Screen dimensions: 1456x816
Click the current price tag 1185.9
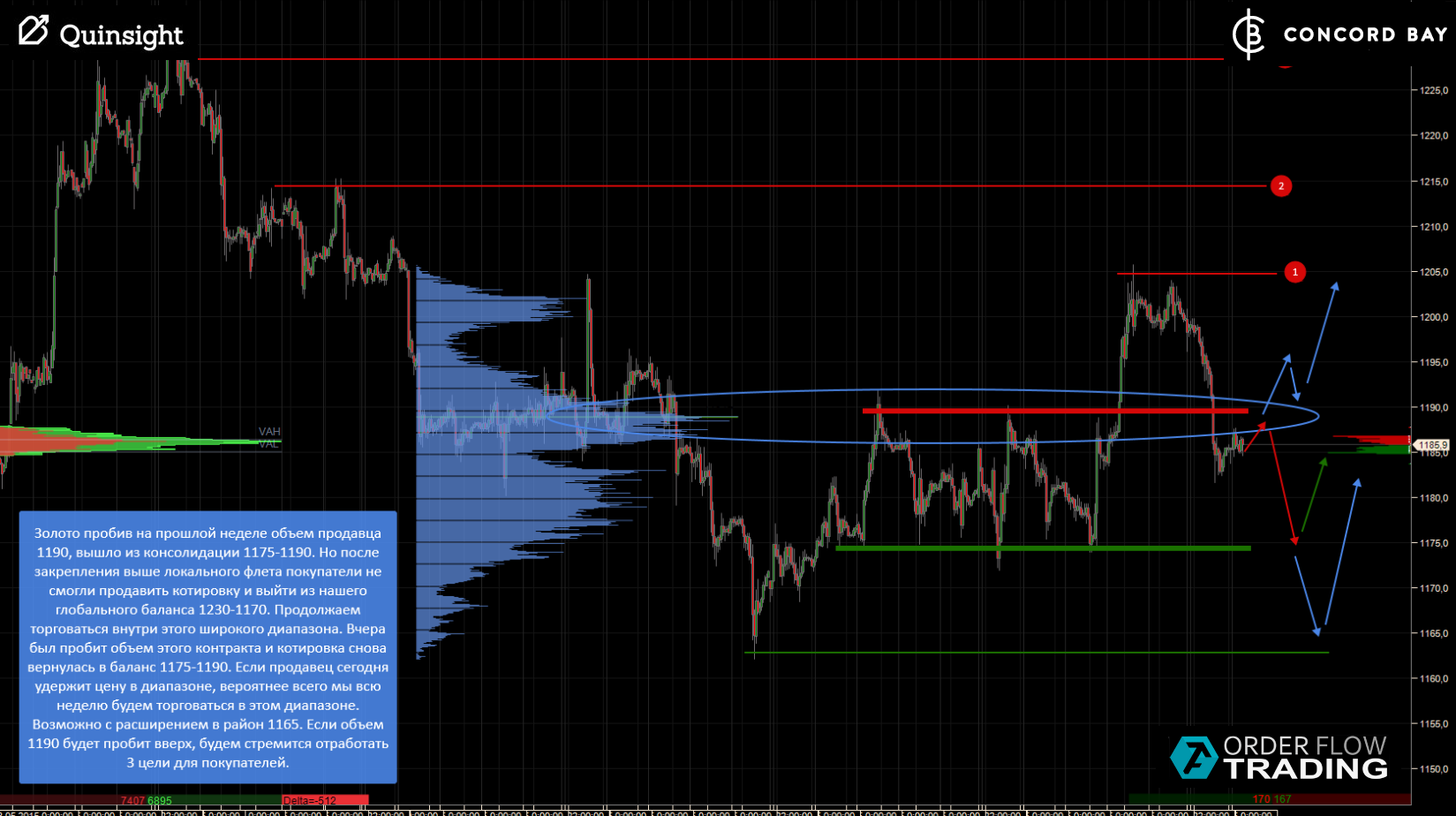point(1431,445)
